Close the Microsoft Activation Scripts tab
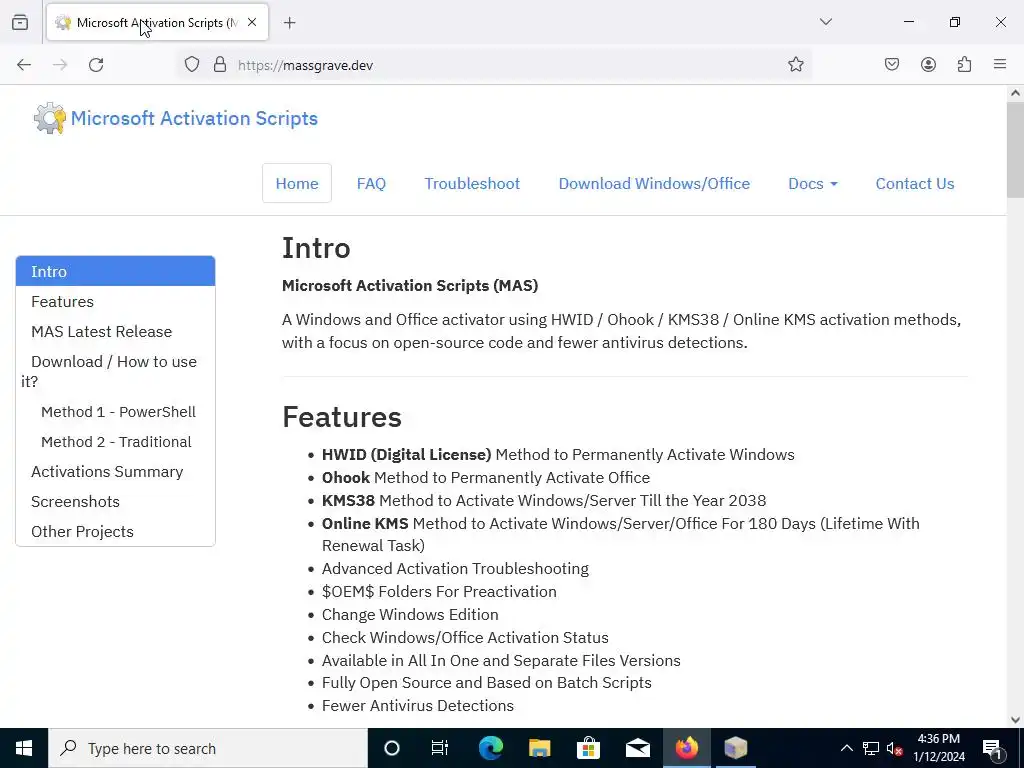Viewport: 1024px width, 768px height. pos(252,22)
